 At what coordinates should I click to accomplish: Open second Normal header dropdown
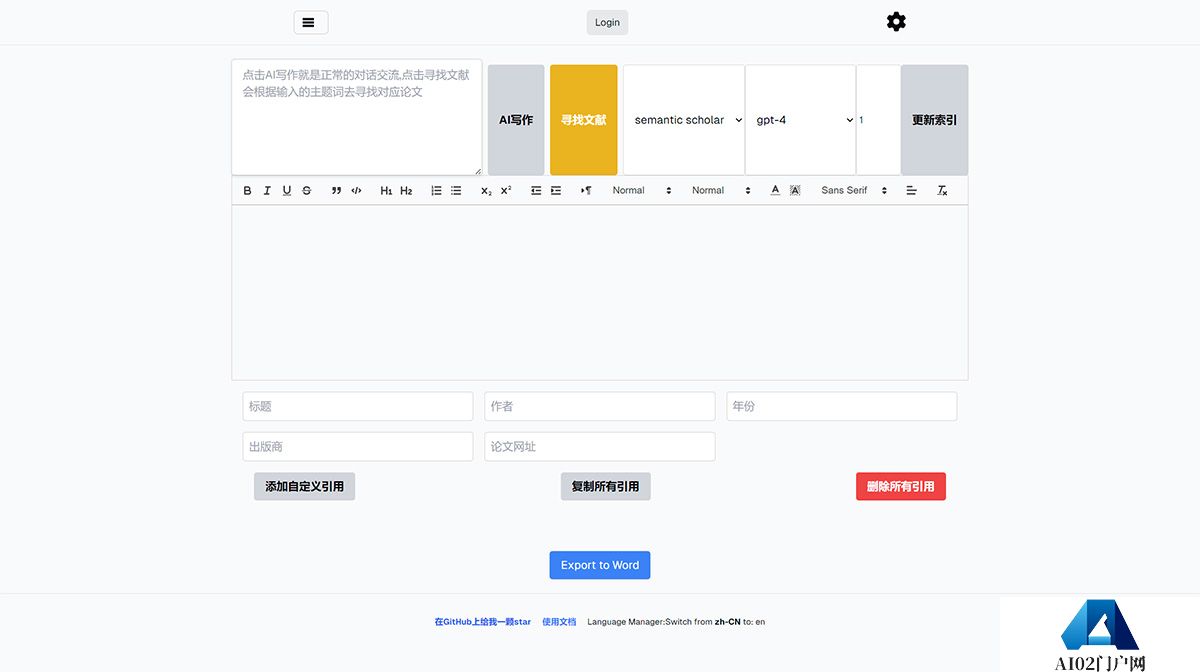coord(721,190)
